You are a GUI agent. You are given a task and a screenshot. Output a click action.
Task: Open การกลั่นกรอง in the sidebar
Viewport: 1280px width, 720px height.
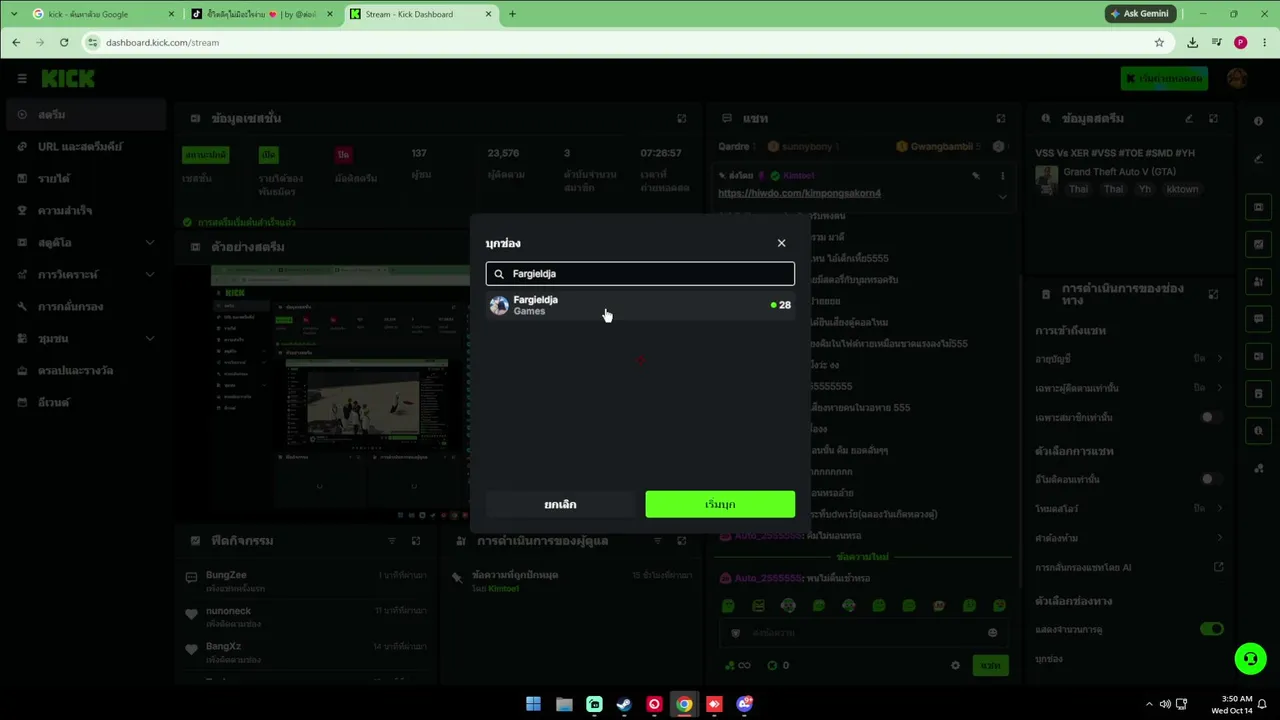(x=84, y=306)
